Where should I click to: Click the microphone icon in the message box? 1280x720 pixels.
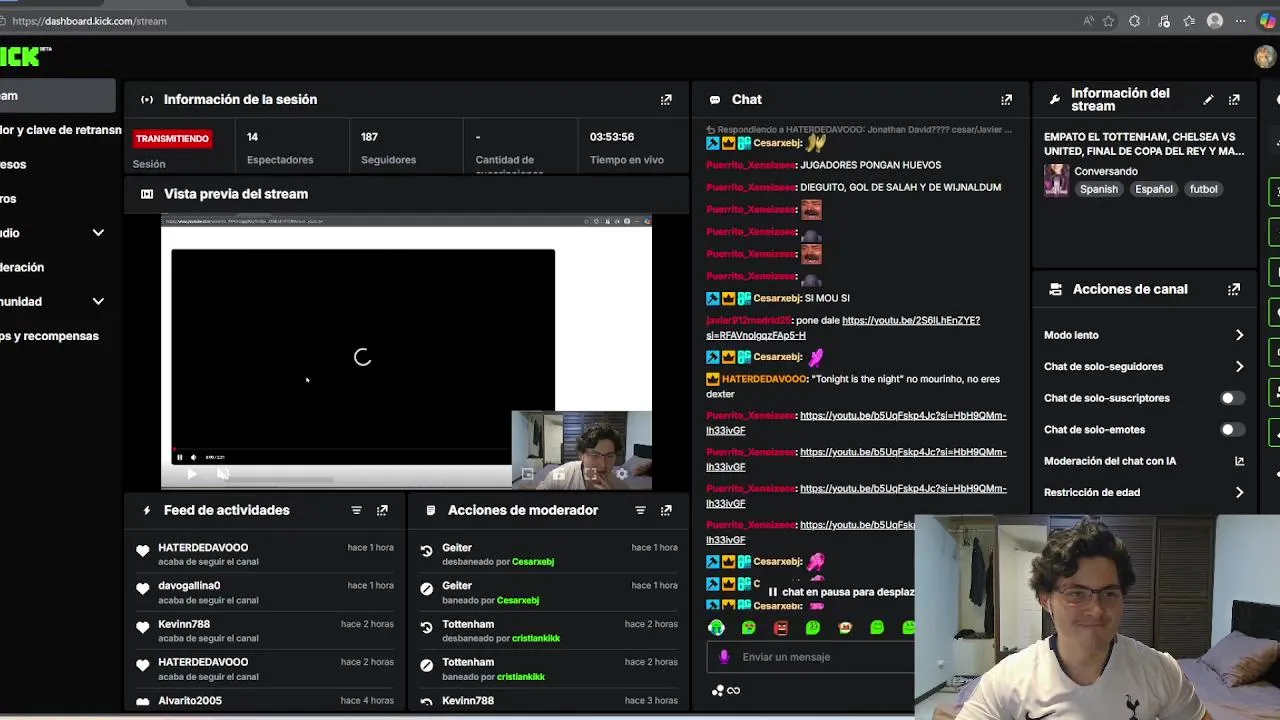click(x=724, y=657)
